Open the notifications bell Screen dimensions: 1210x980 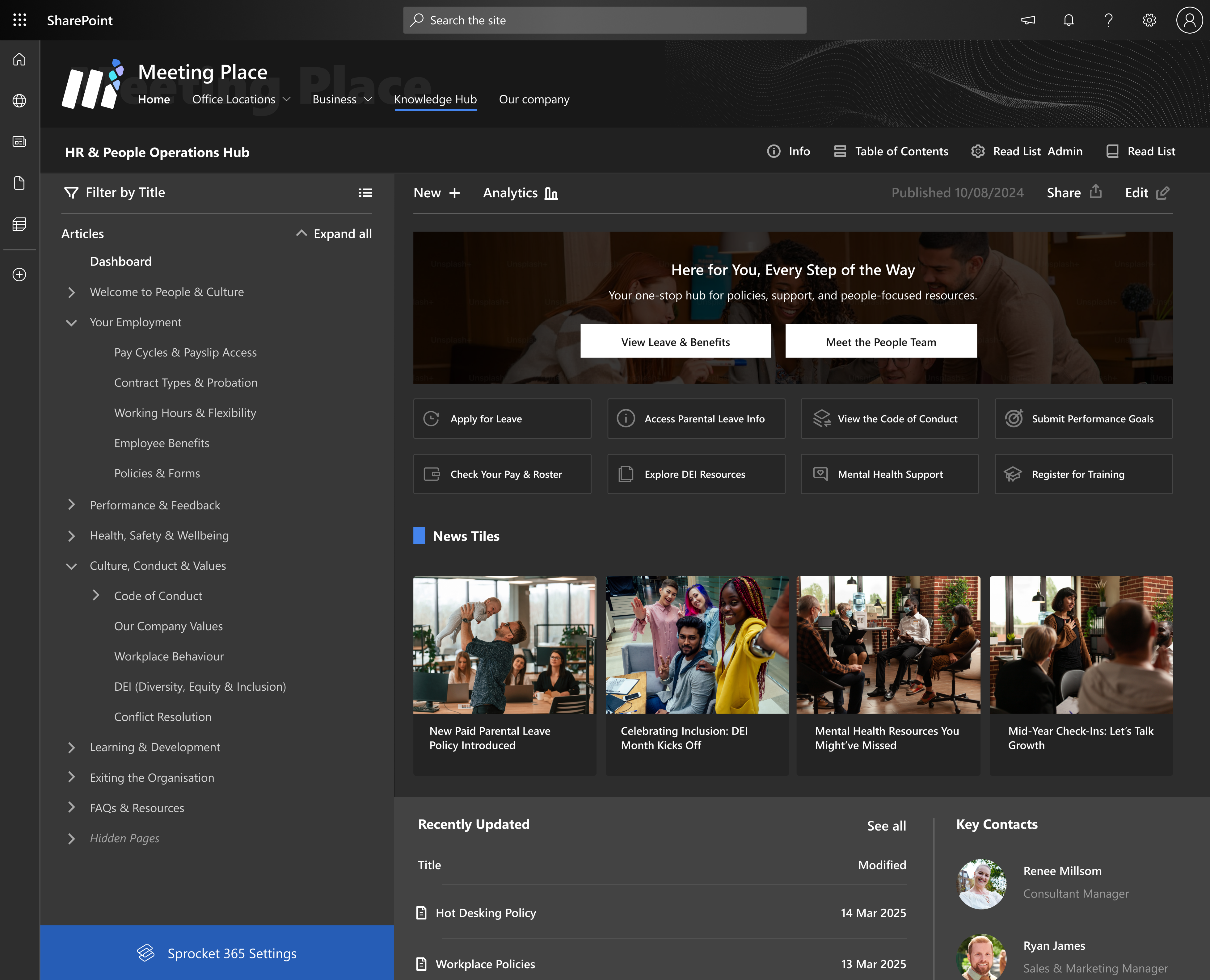tap(1068, 20)
